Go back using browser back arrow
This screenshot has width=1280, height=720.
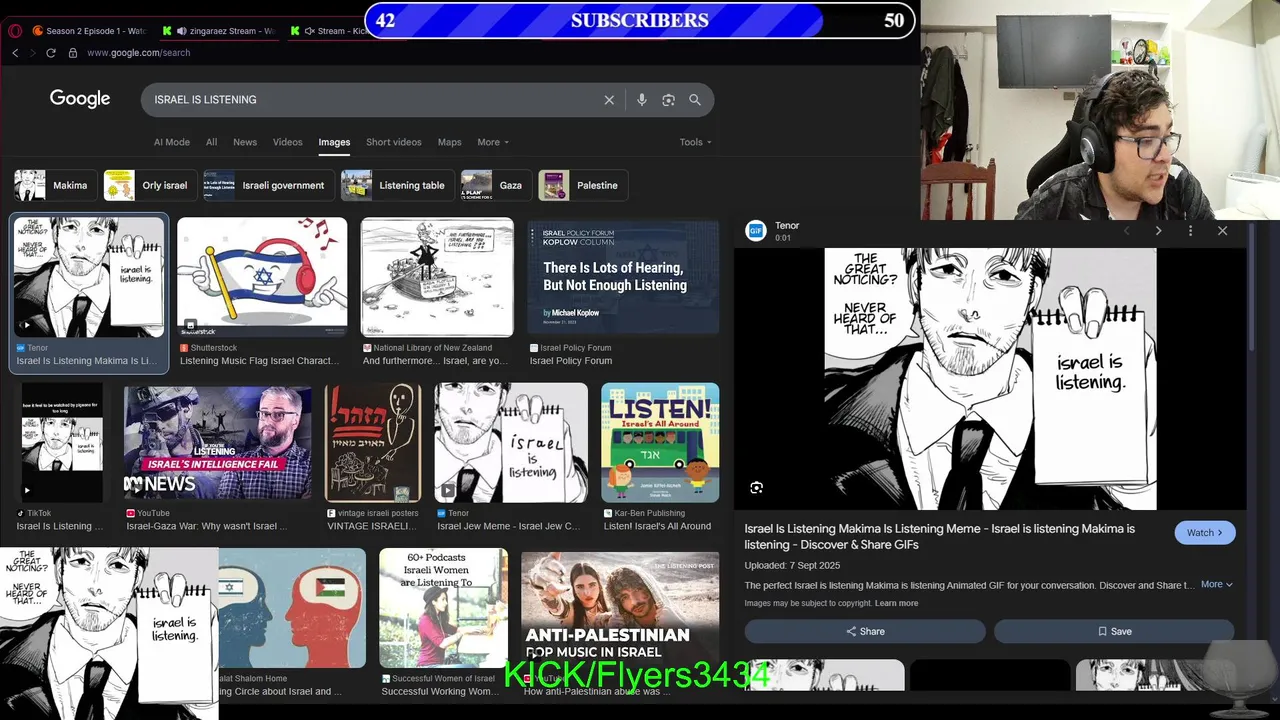point(15,53)
